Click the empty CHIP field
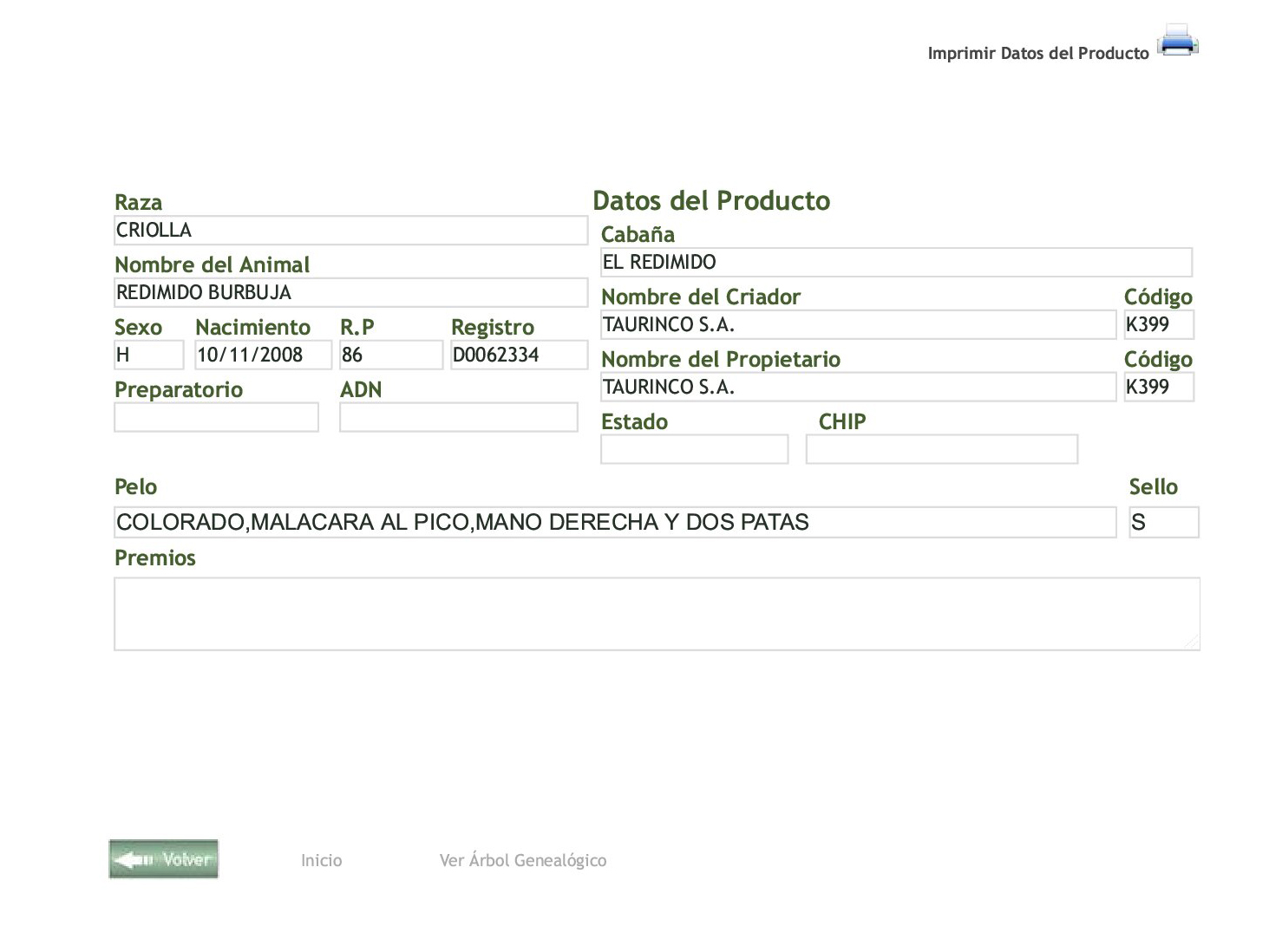This screenshot has width=1269, height=952. (941, 449)
